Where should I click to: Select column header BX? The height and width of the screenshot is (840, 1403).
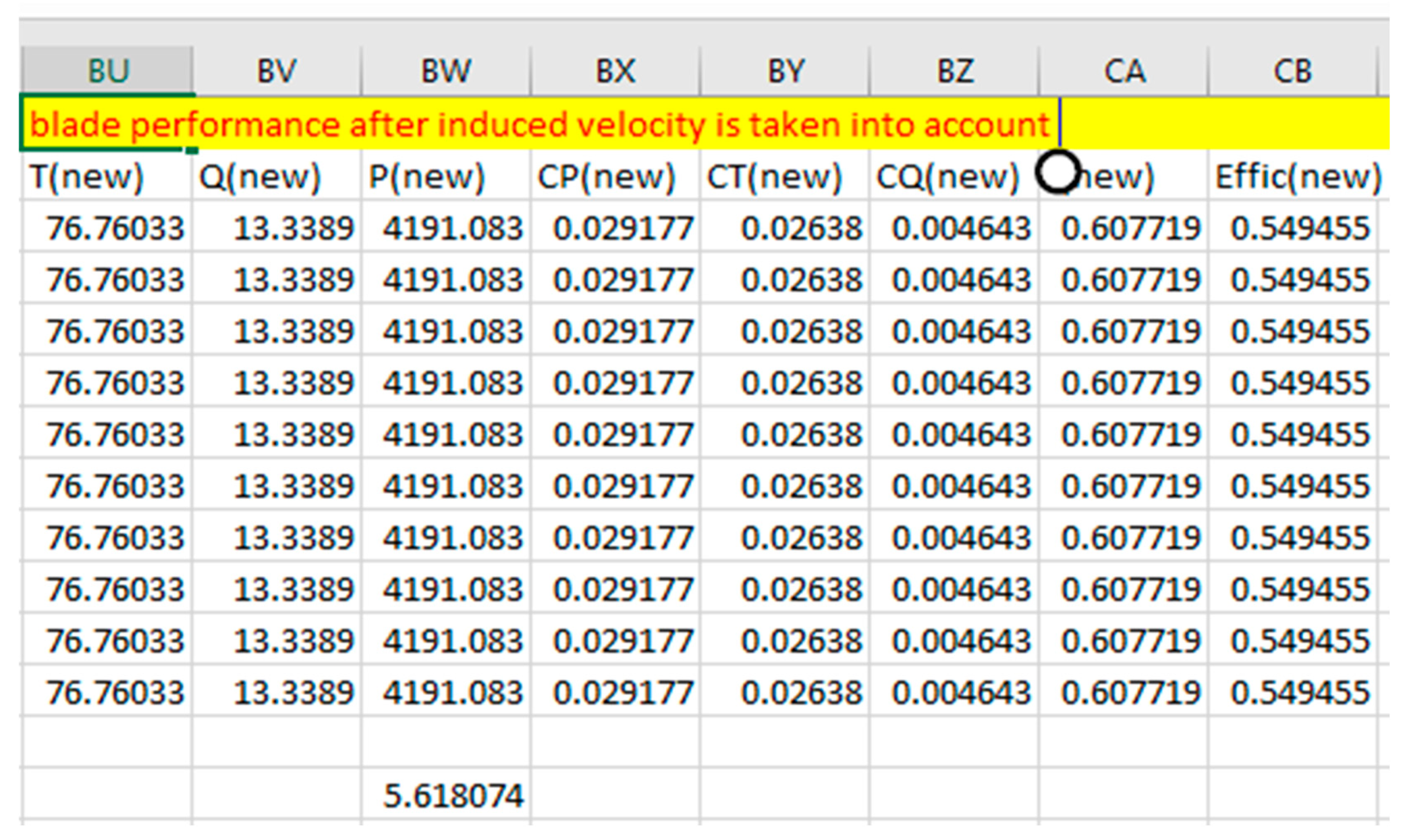pyautogui.click(x=615, y=71)
